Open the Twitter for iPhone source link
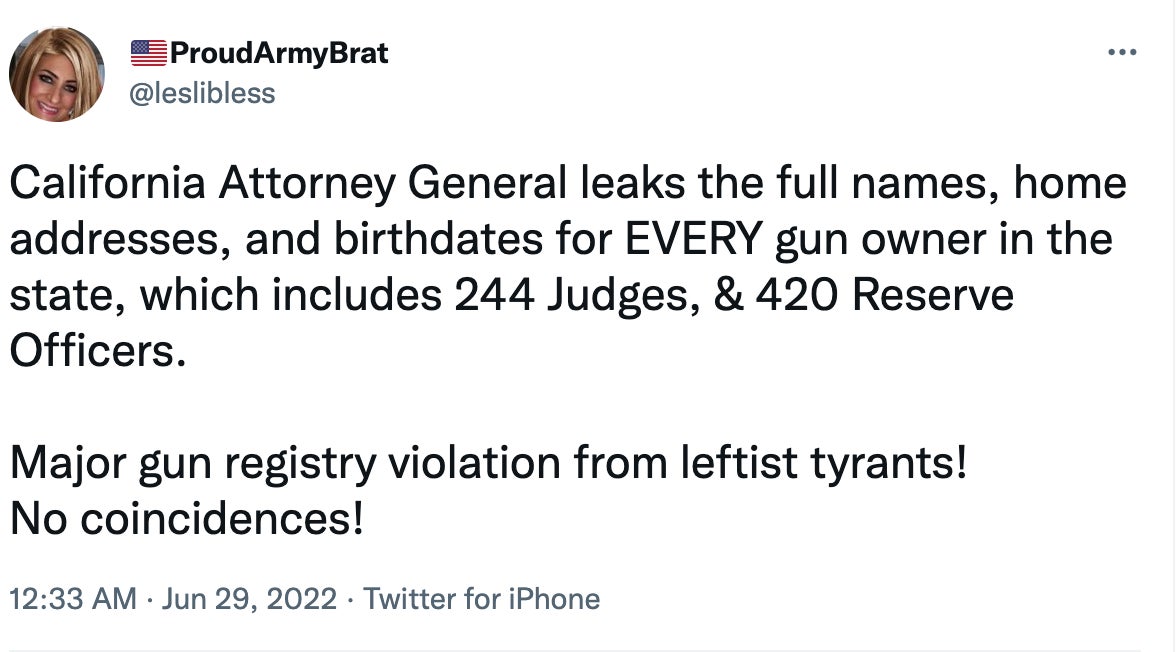1176x652 pixels. [x=482, y=599]
